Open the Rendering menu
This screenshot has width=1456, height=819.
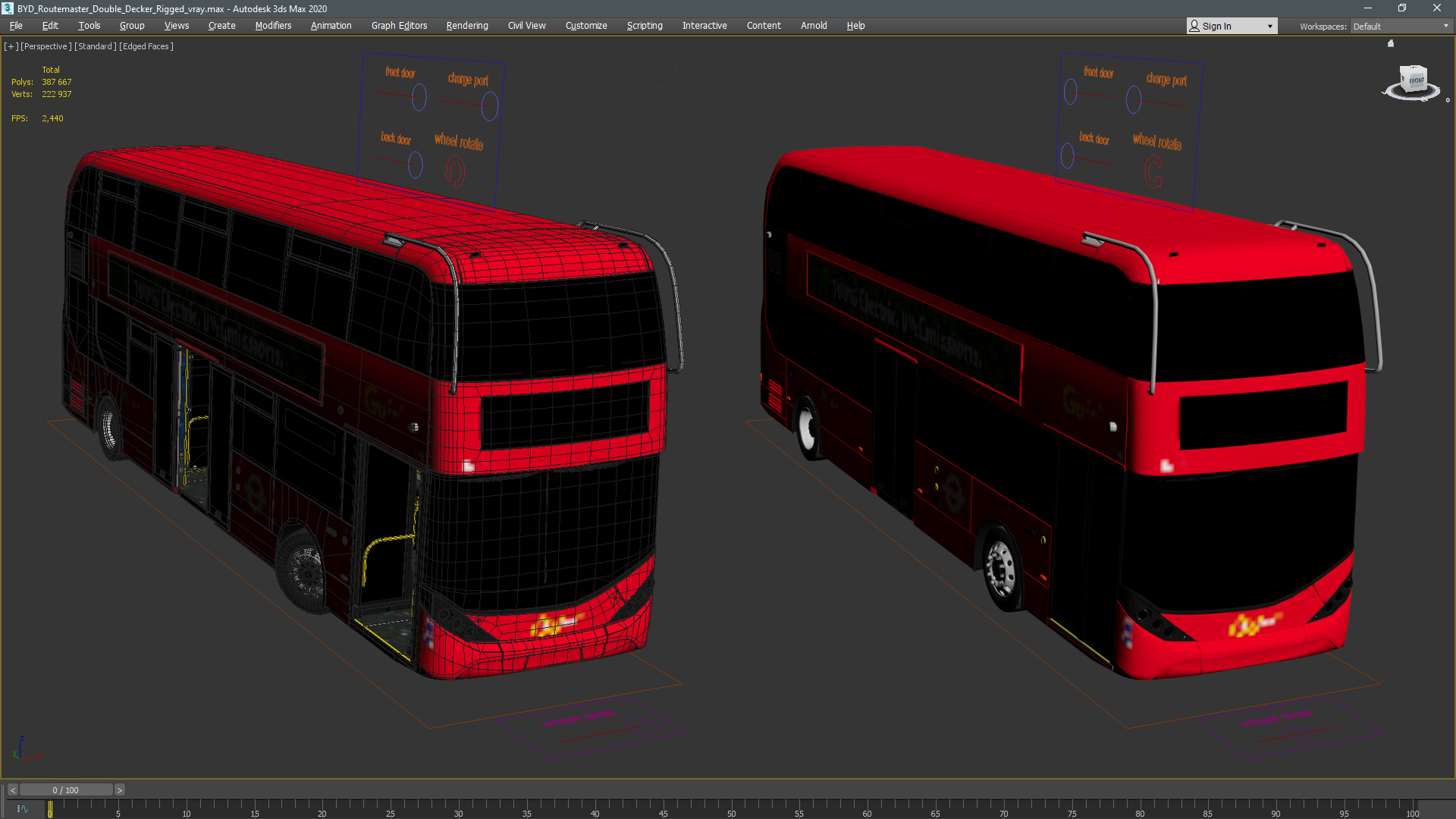click(467, 26)
